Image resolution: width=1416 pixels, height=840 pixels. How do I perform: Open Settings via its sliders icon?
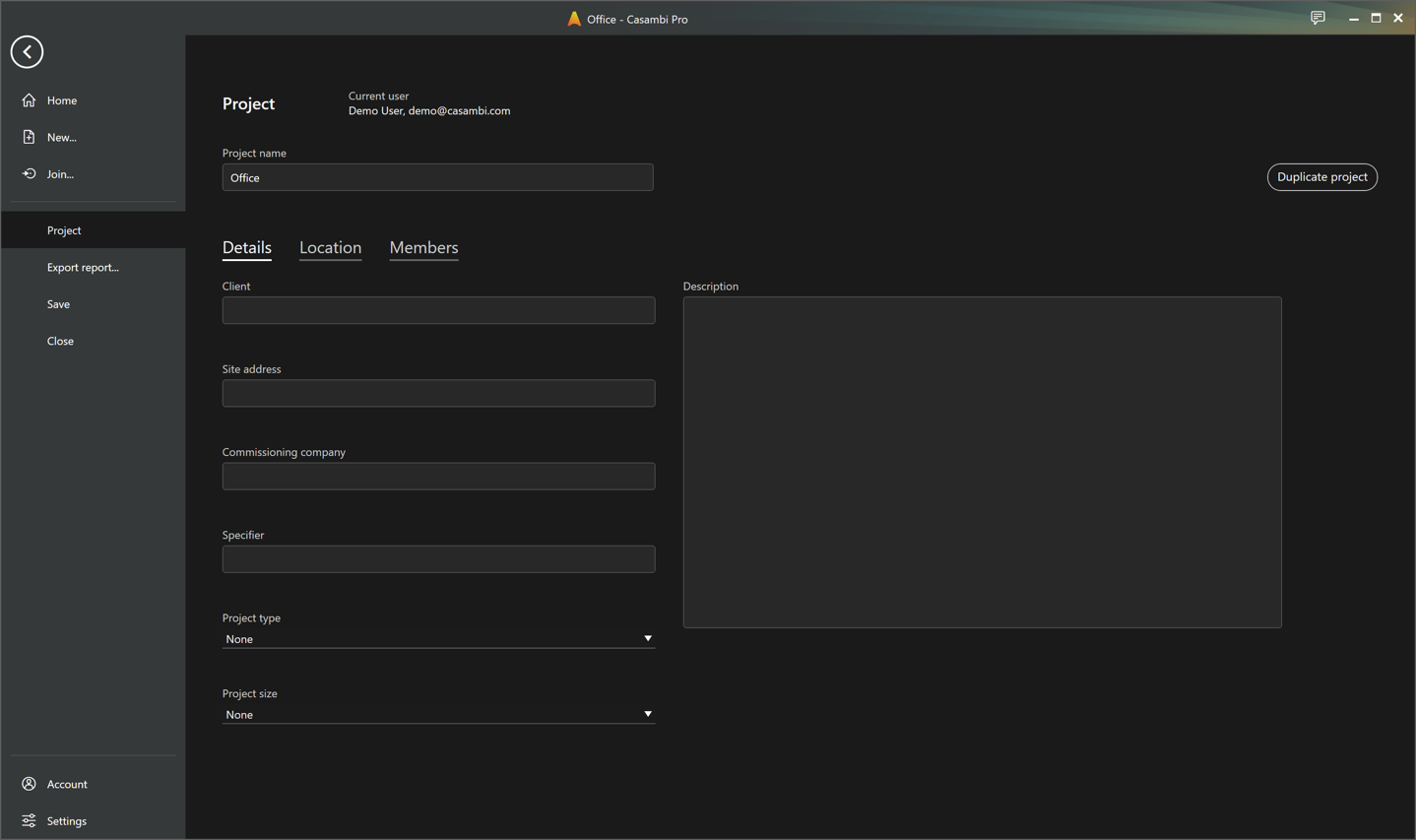[29, 820]
